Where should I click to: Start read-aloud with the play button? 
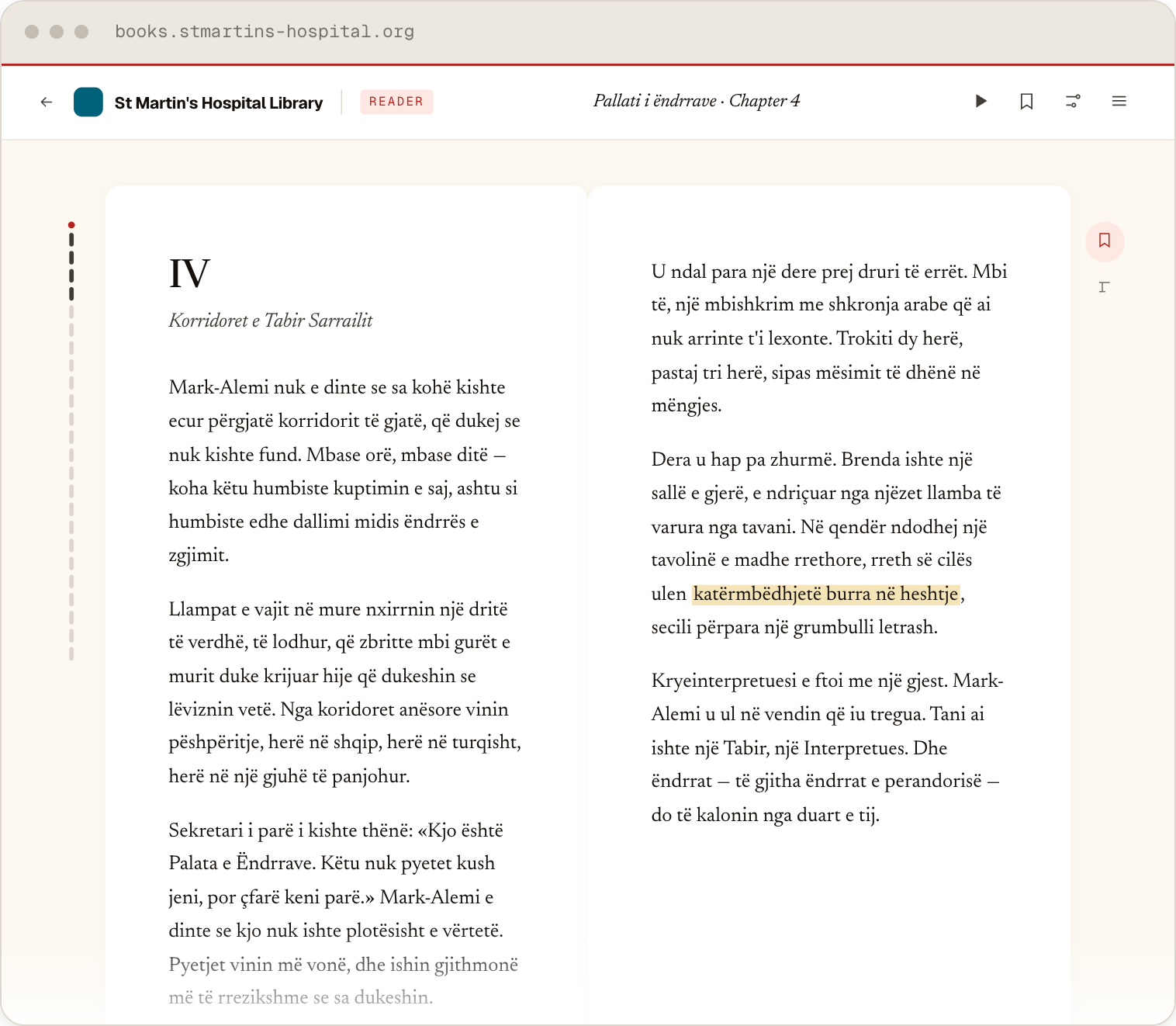(981, 101)
